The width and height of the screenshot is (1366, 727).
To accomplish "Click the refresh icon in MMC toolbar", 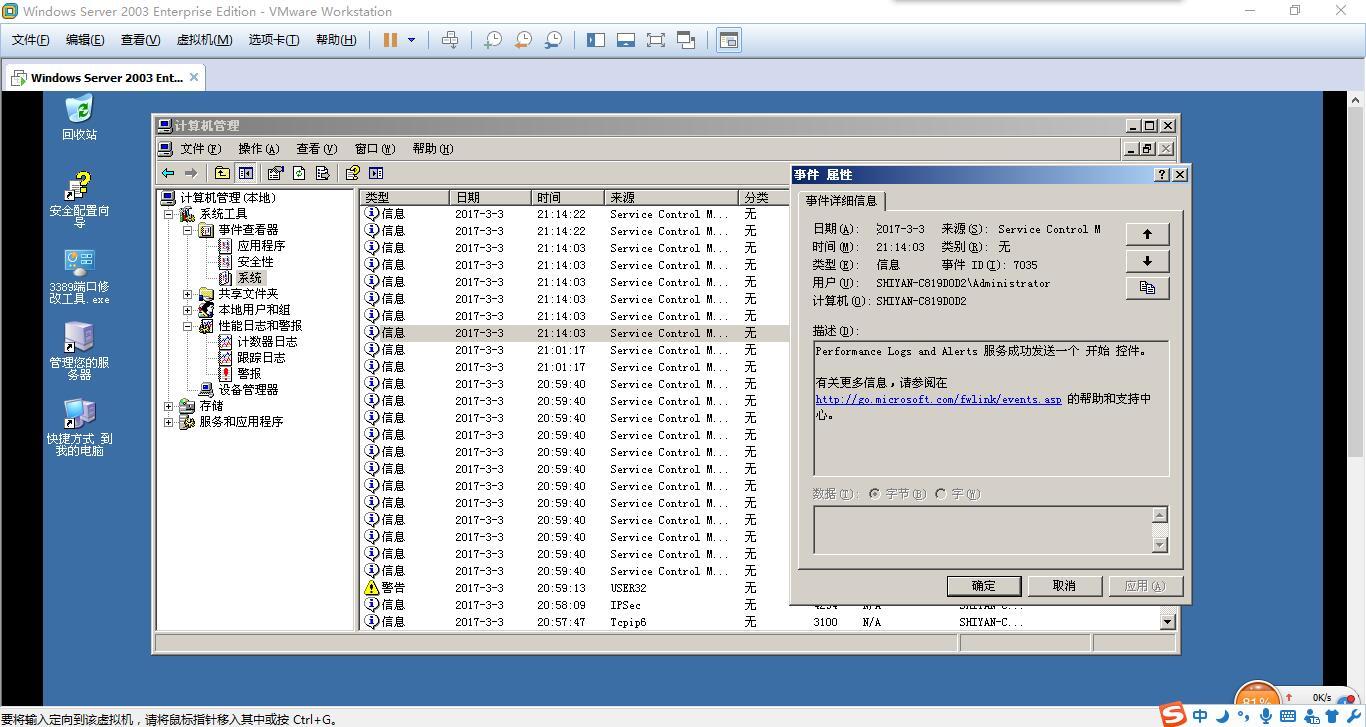I will (x=299, y=173).
